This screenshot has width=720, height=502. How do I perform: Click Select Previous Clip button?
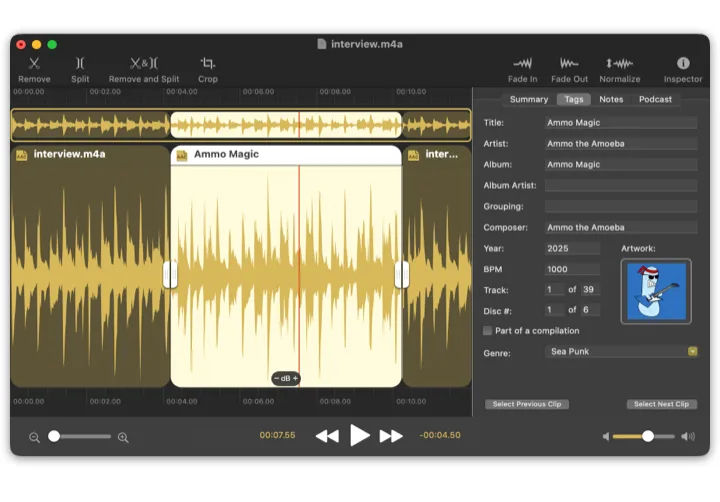point(527,404)
